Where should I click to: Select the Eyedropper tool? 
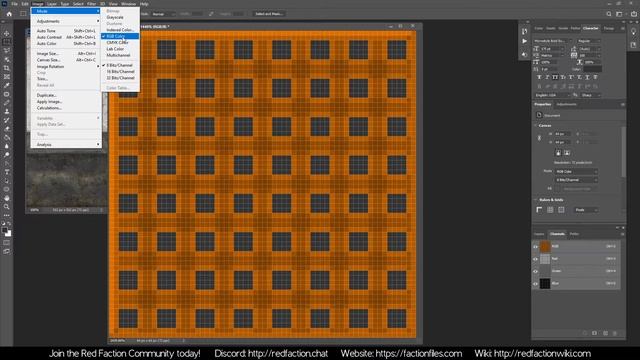7,85
